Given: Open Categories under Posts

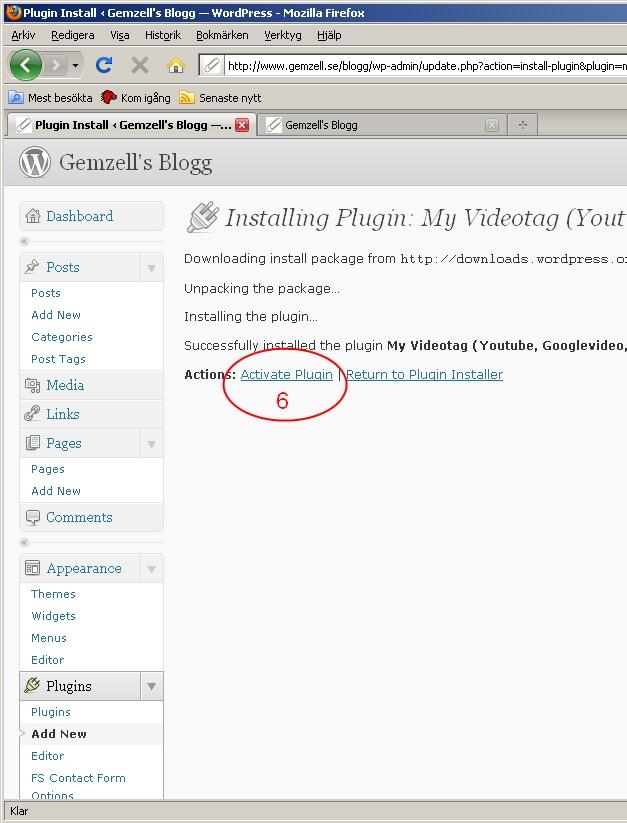Looking at the screenshot, I should pyautogui.click(x=62, y=337).
